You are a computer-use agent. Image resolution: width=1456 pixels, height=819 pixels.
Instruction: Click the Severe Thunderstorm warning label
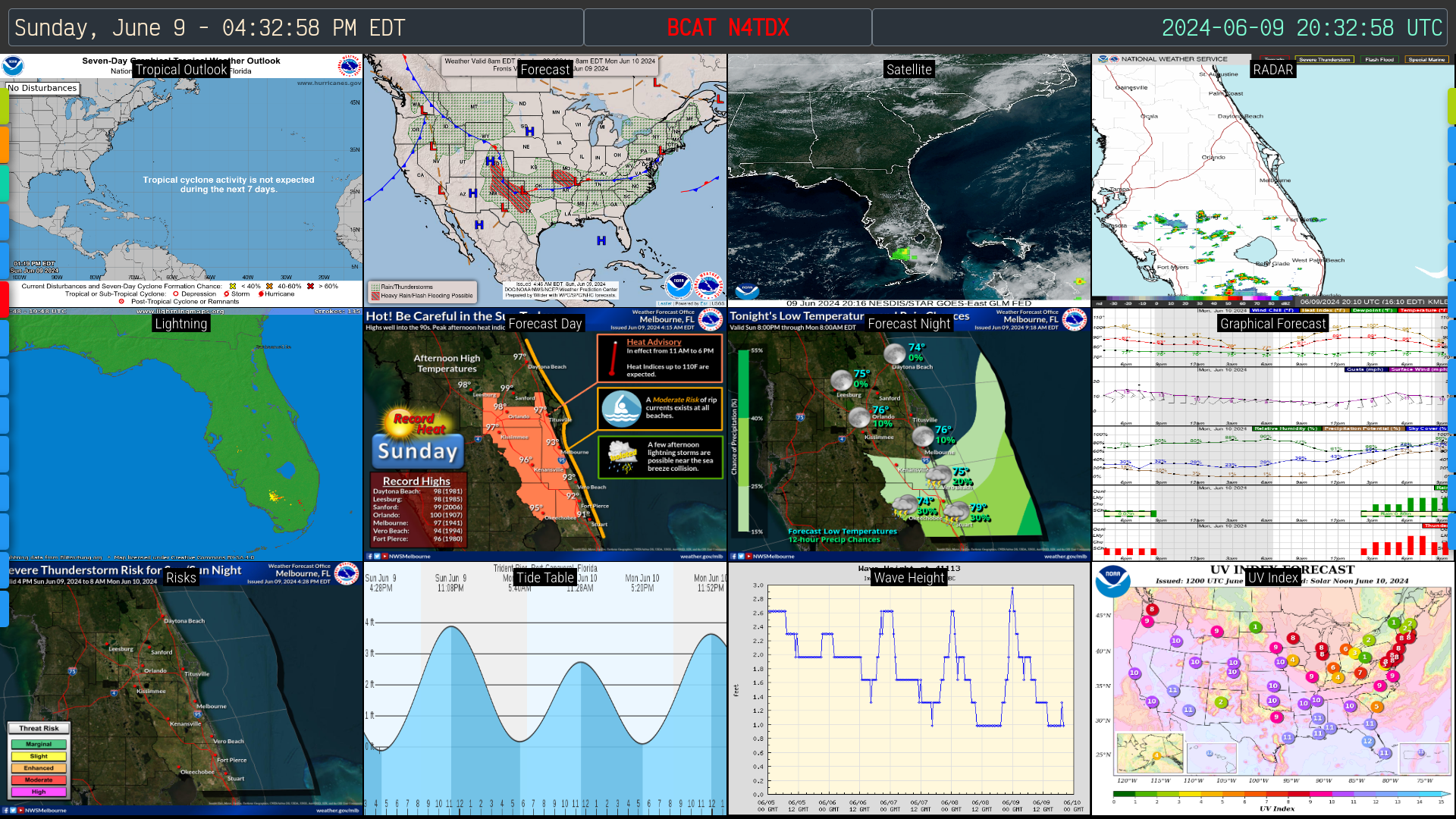tap(1324, 59)
